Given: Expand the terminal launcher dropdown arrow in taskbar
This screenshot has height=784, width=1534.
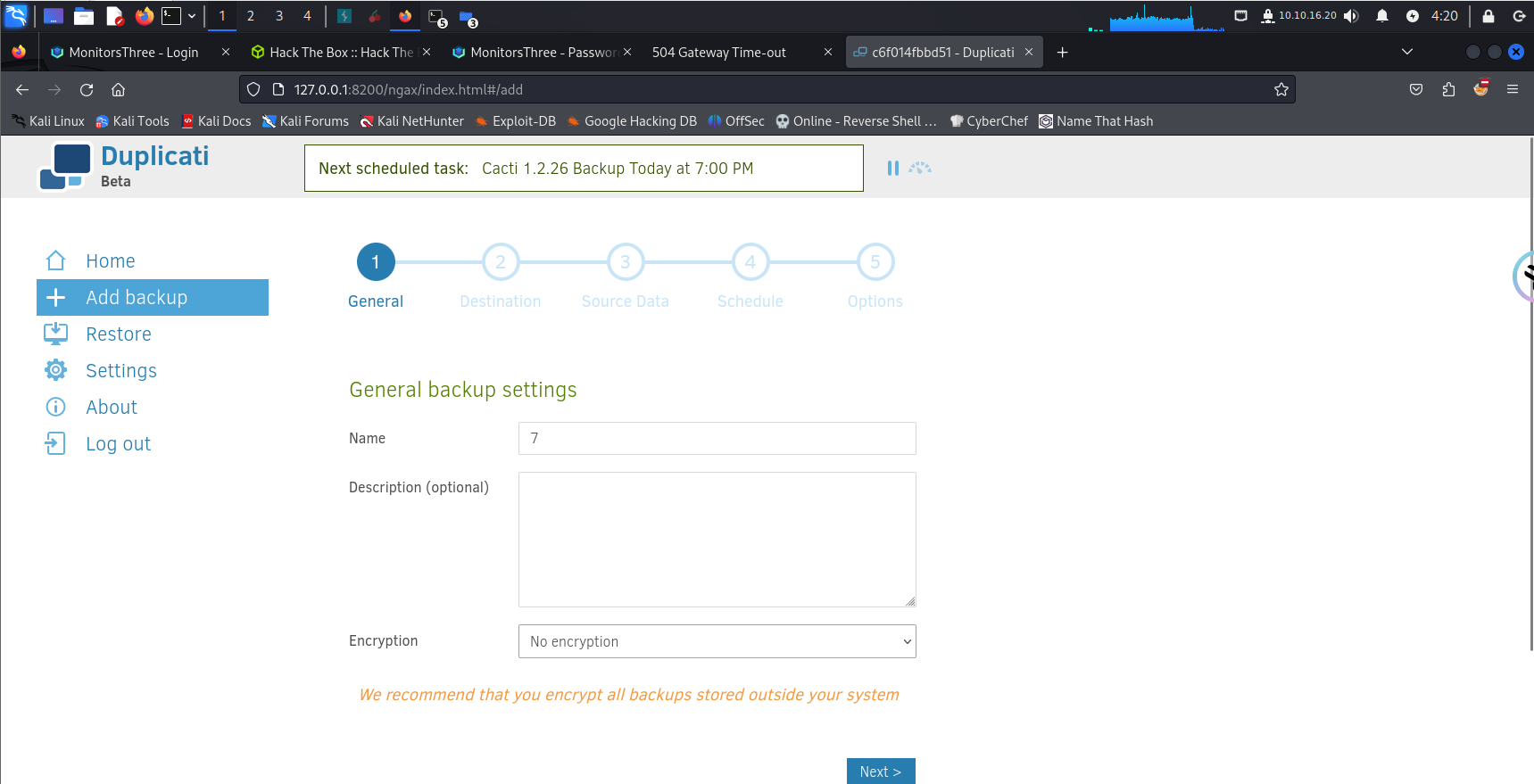Looking at the screenshot, I should [x=192, y=16].
